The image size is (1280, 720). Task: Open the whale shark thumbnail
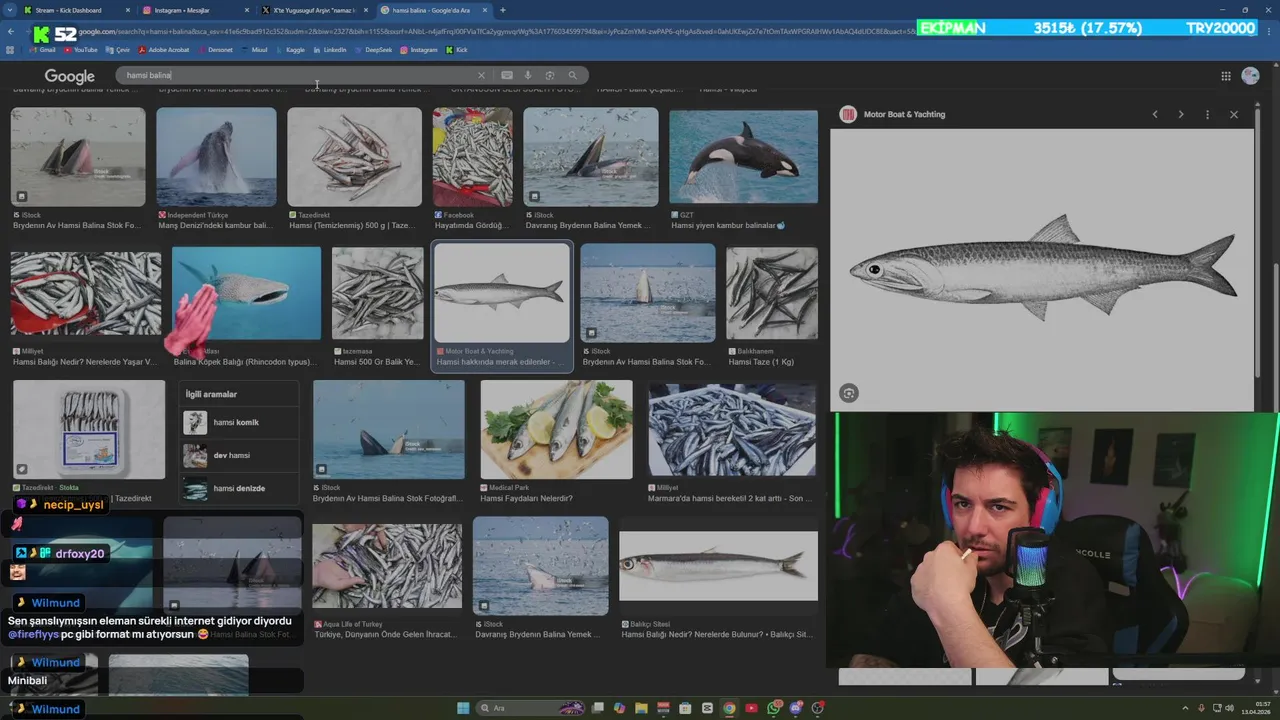(x=246, y=293)
